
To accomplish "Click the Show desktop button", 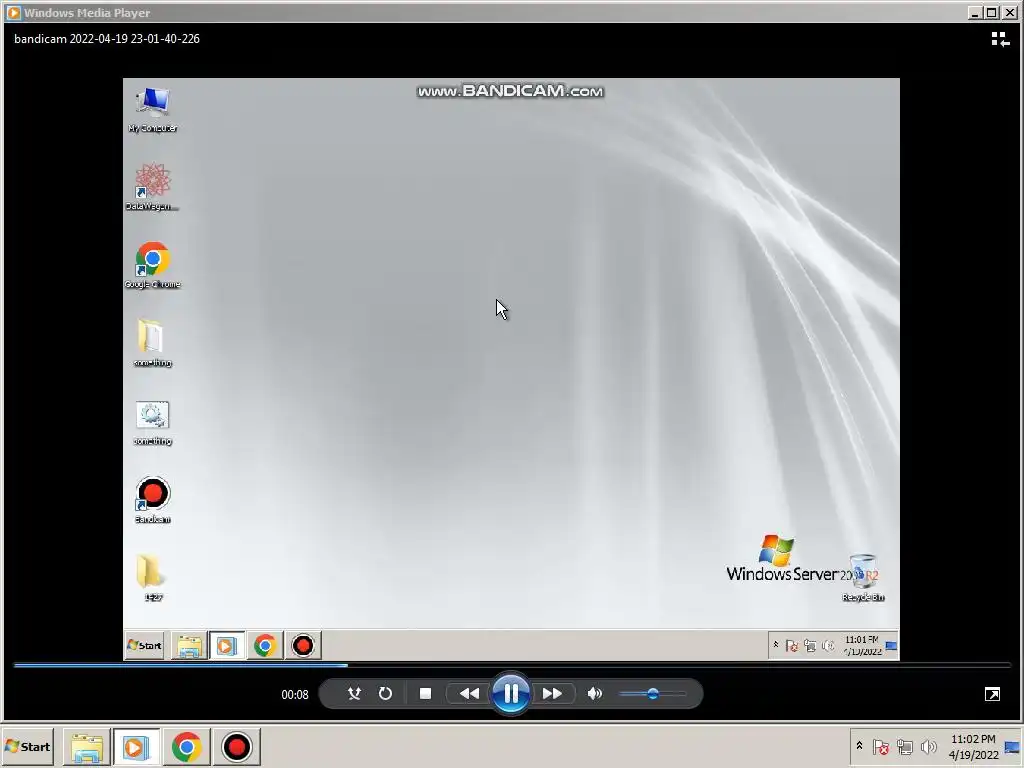I will click(x=1012, y=747).
